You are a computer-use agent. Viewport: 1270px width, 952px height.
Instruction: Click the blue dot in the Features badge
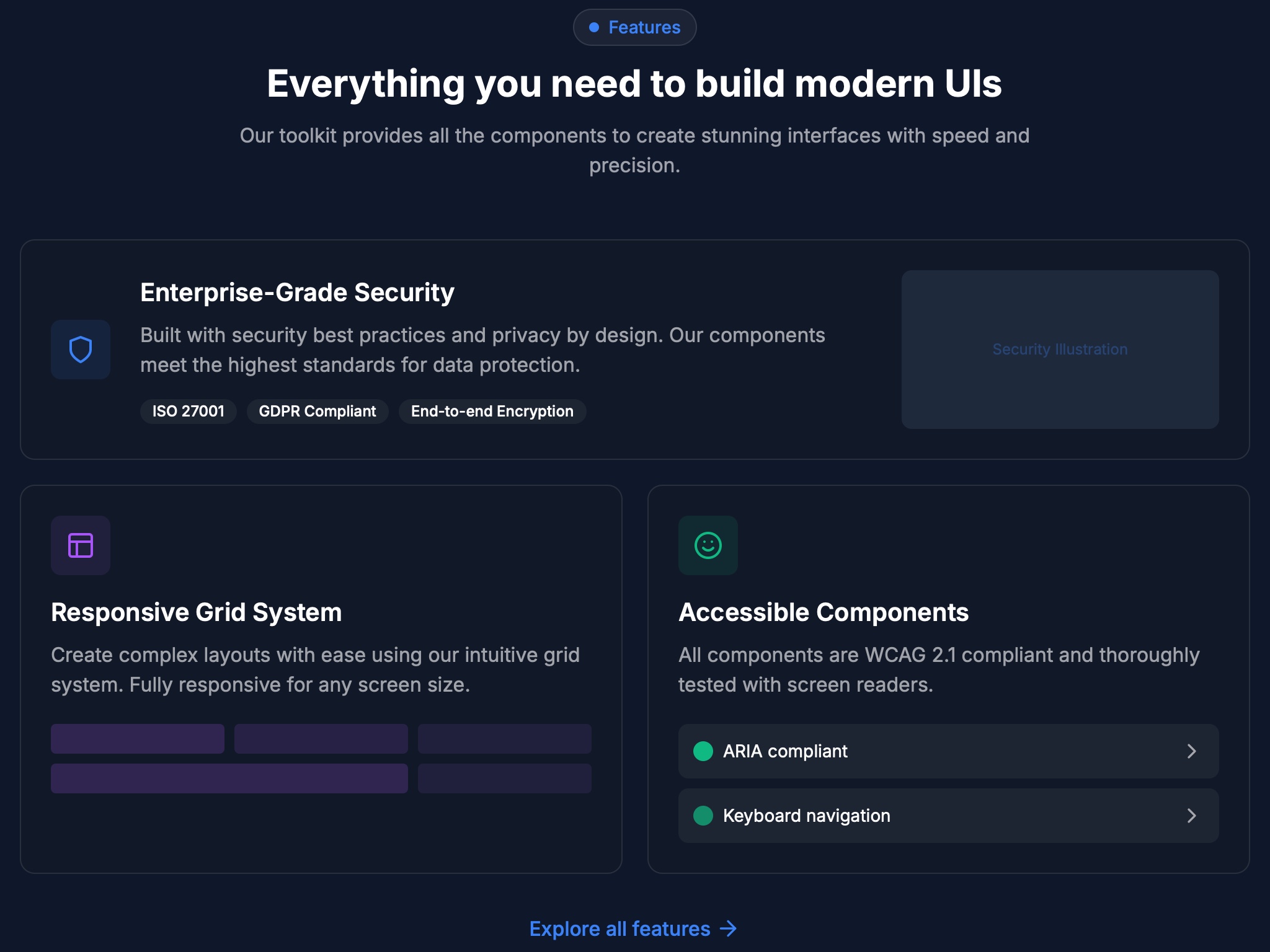(x=594, y=27)
